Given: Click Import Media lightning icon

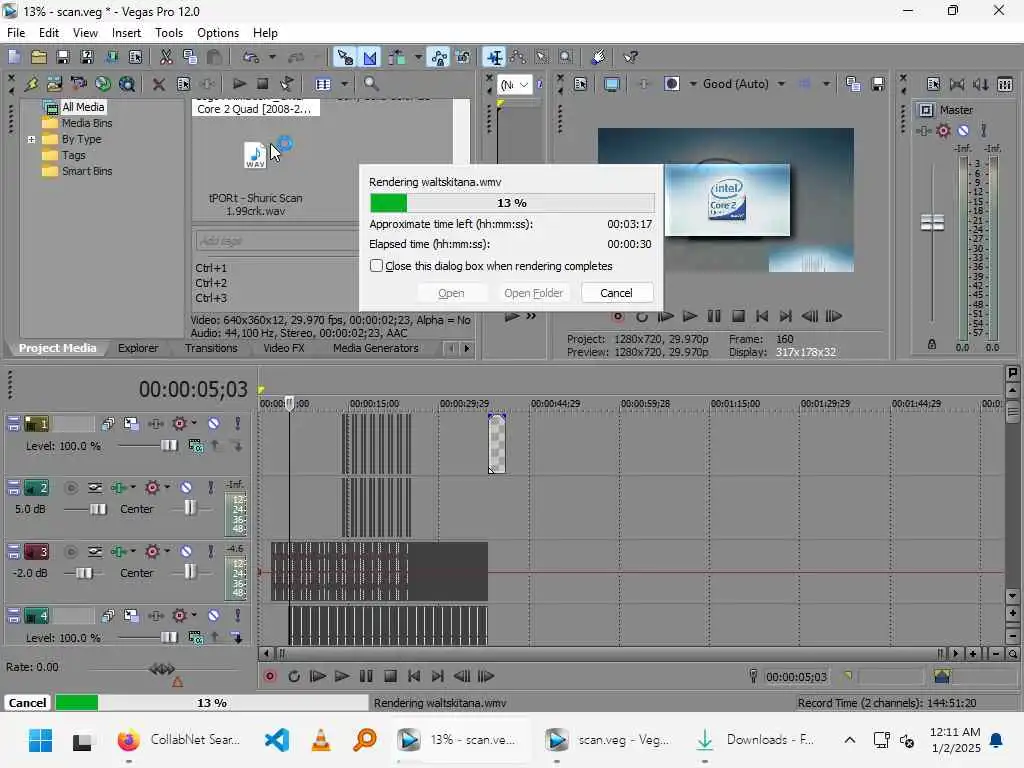Looking at the screenshot, I should 31,84.
